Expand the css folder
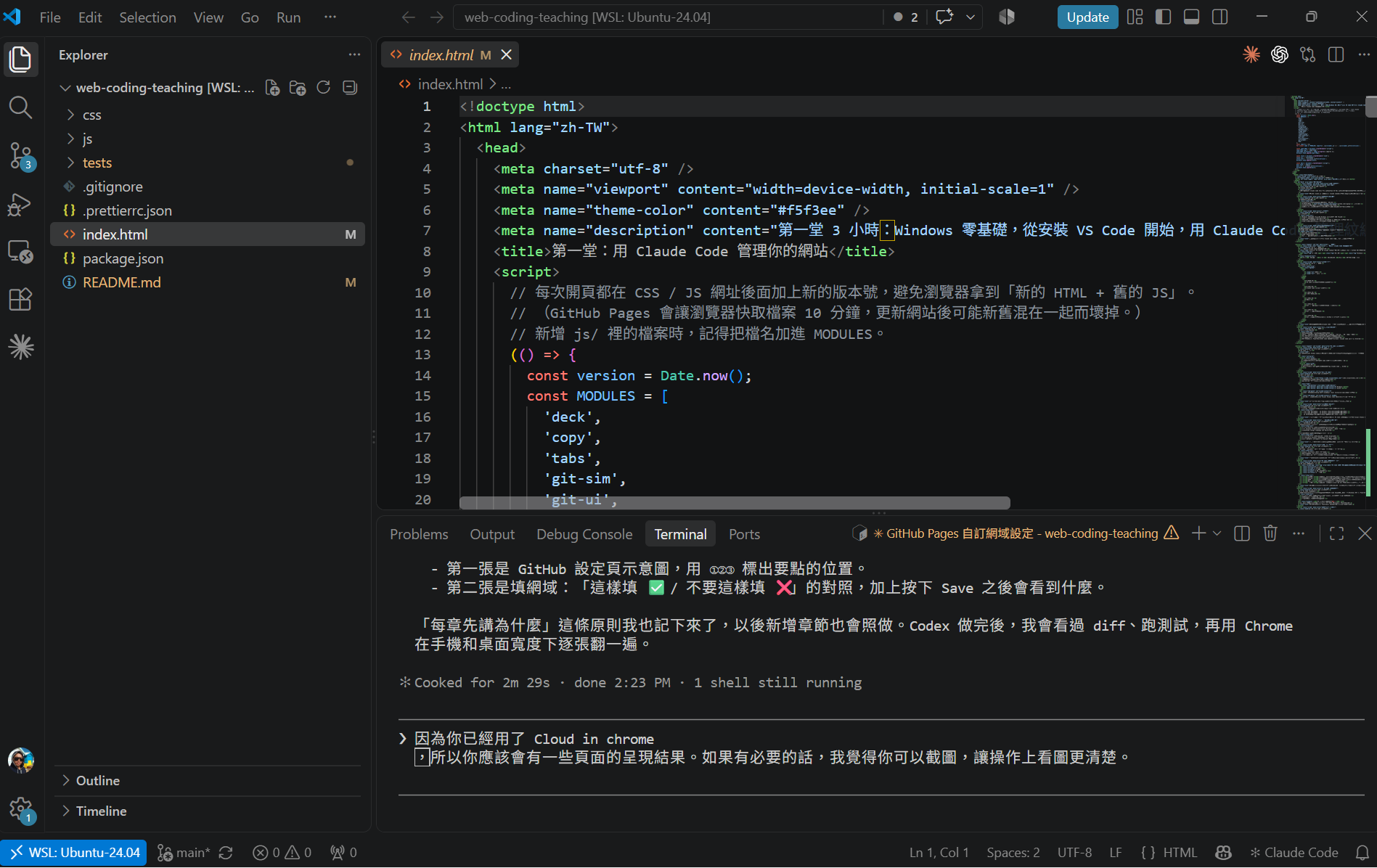This screenshot has height=868, width=1377. [207, 115]
